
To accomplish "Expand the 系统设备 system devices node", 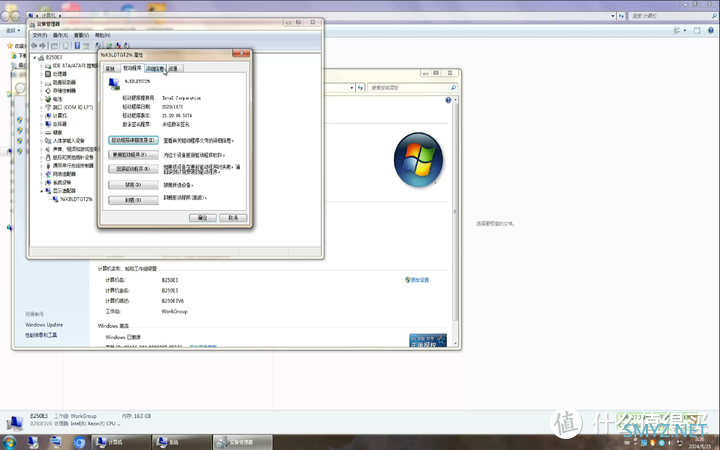I will pyautogui.click(x=41, y=182).
